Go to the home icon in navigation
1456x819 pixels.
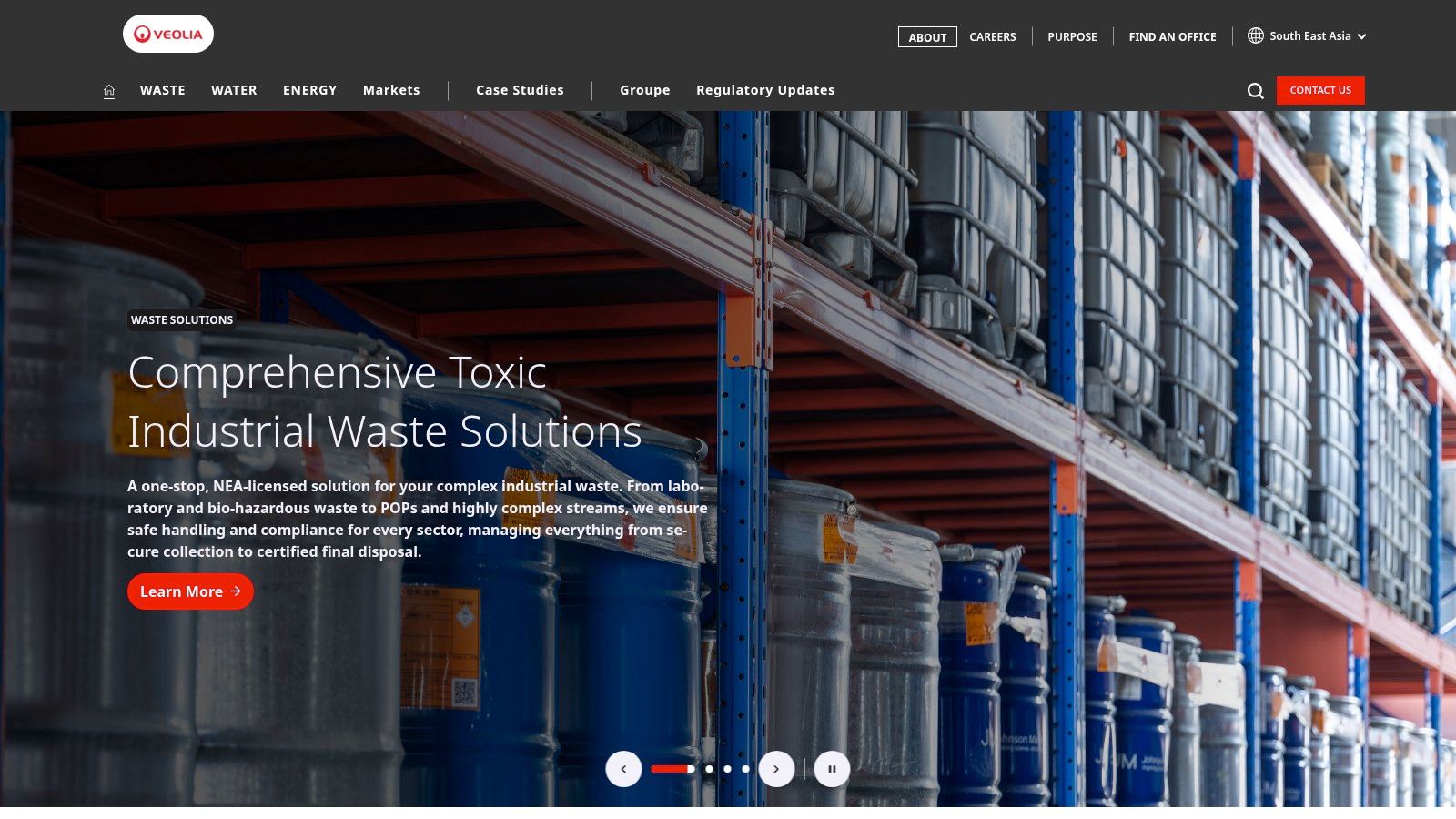(x=109, y=90)
